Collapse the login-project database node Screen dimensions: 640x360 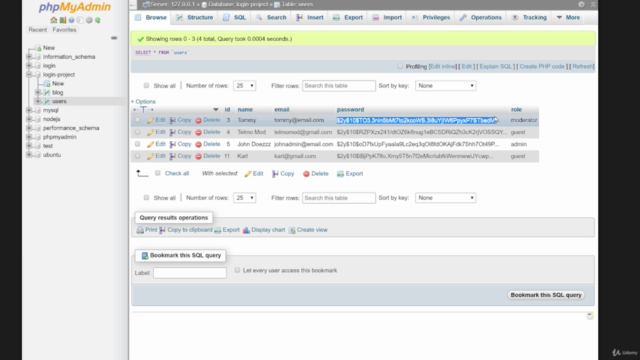coord(29,75)
